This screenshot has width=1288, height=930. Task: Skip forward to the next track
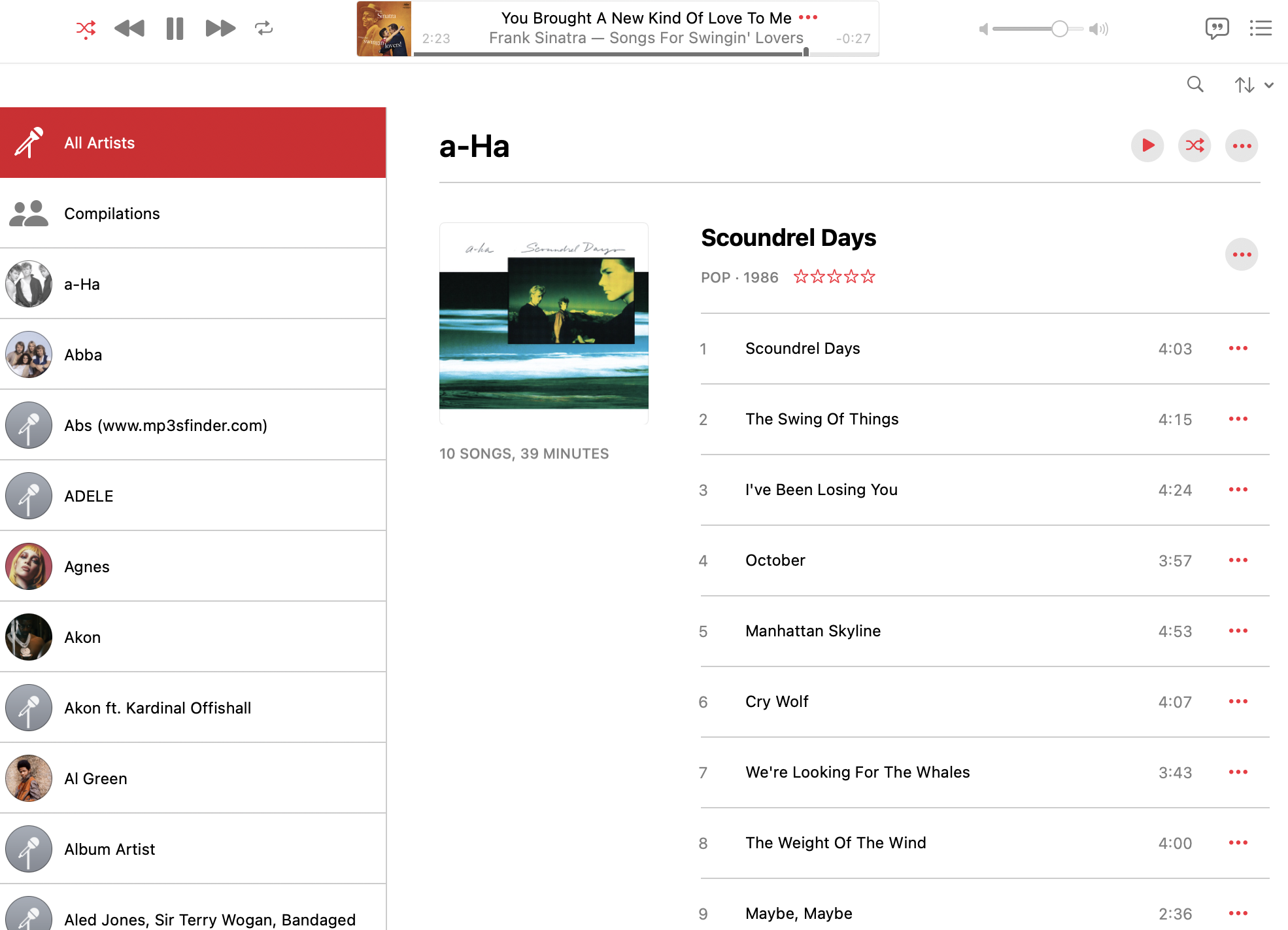pyautogui.click(x=220, y=28)
